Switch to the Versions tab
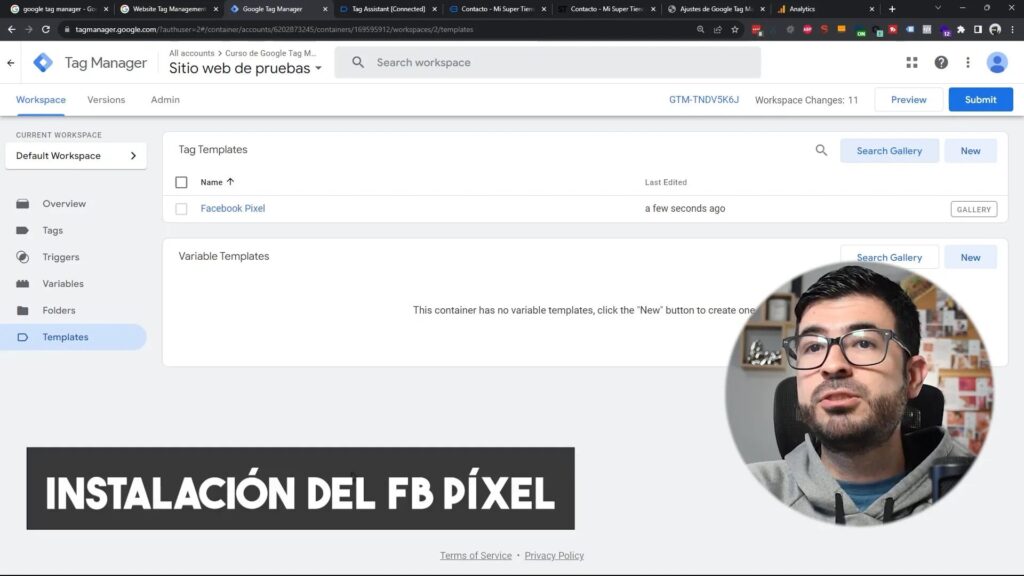The height and width of the screenshot is (576, 1024). pyautogui.click(x=106, y=100)
